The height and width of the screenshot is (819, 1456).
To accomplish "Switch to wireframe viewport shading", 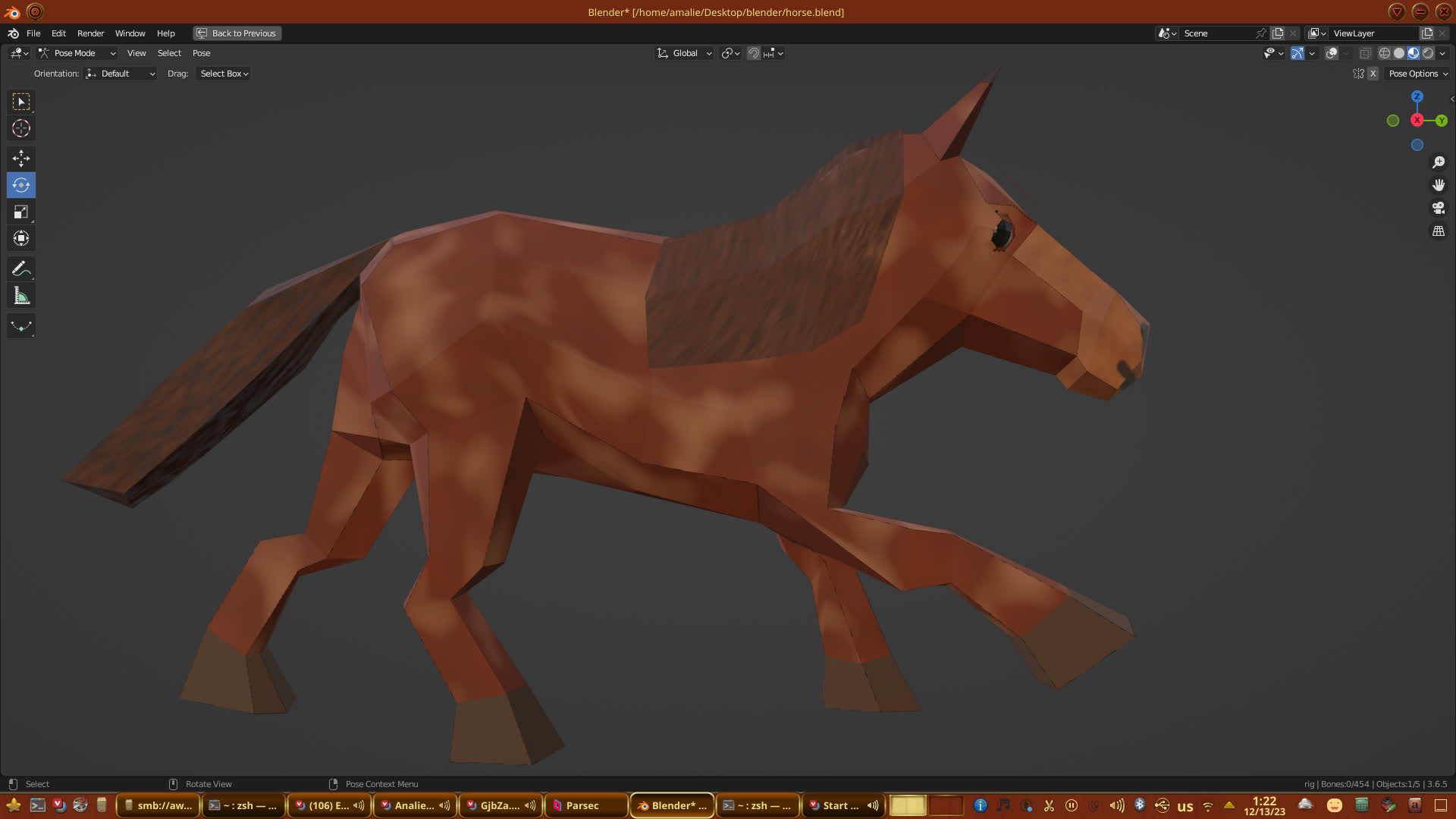I will (x=1384, y=53).
